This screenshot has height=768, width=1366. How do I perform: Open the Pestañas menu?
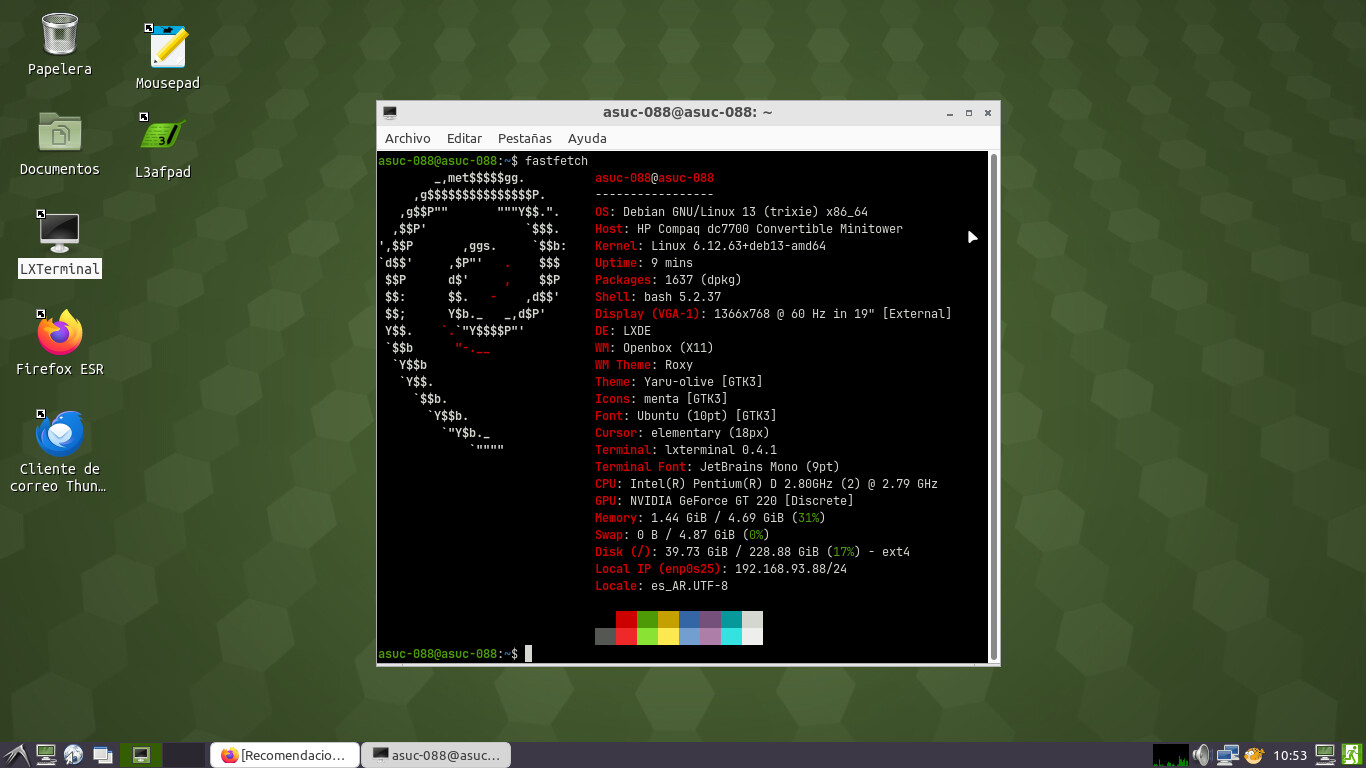coord(524,139)
